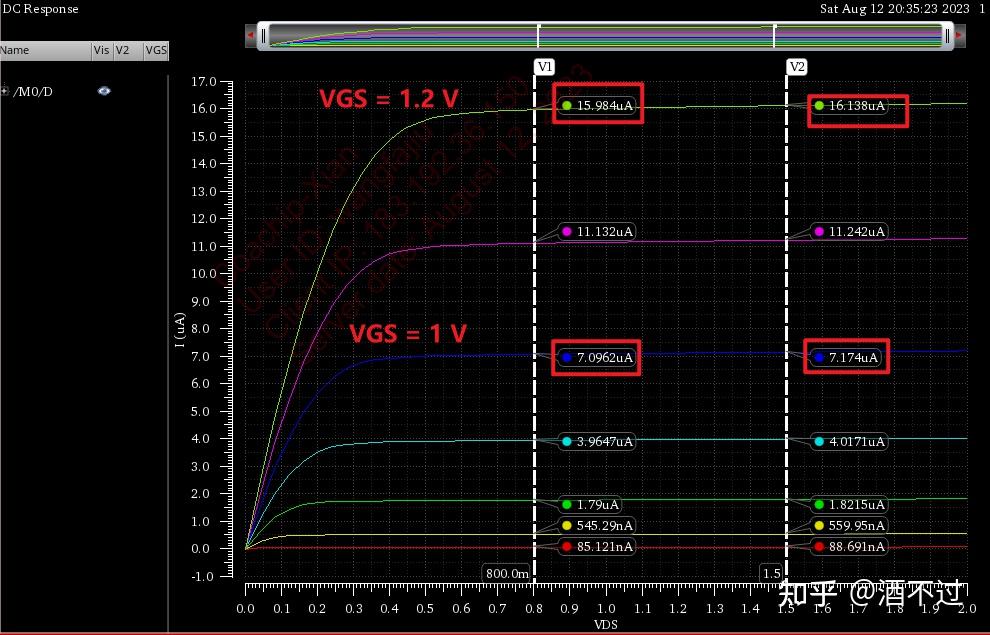
Task: Click the right scroll arrow on the overview strip
Action: [960, 35]
